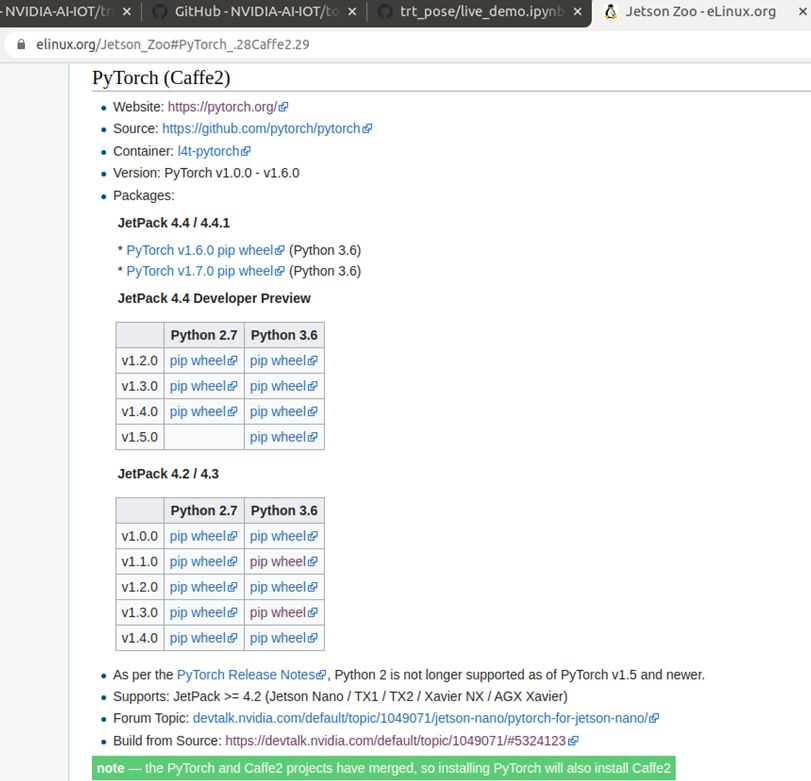Click Python 3.6 header in Developer Preview table

pos(284,335)
